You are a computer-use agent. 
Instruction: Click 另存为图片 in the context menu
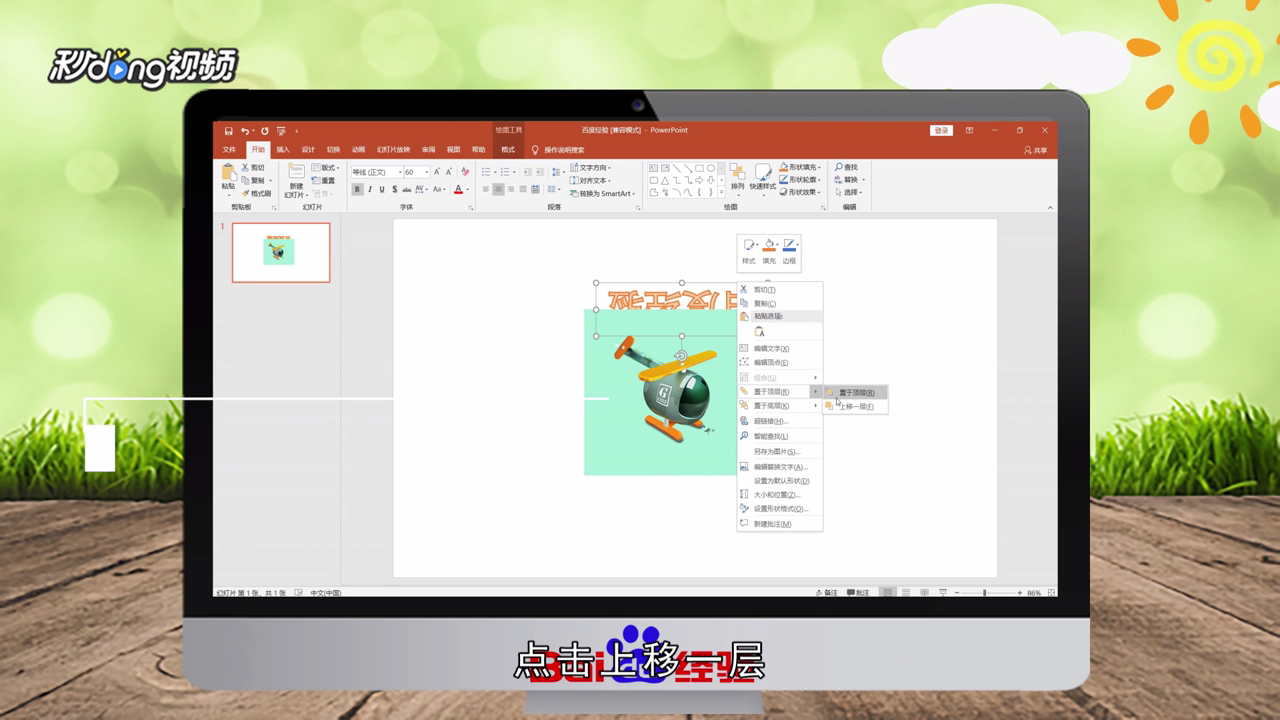tap(780, 451)
